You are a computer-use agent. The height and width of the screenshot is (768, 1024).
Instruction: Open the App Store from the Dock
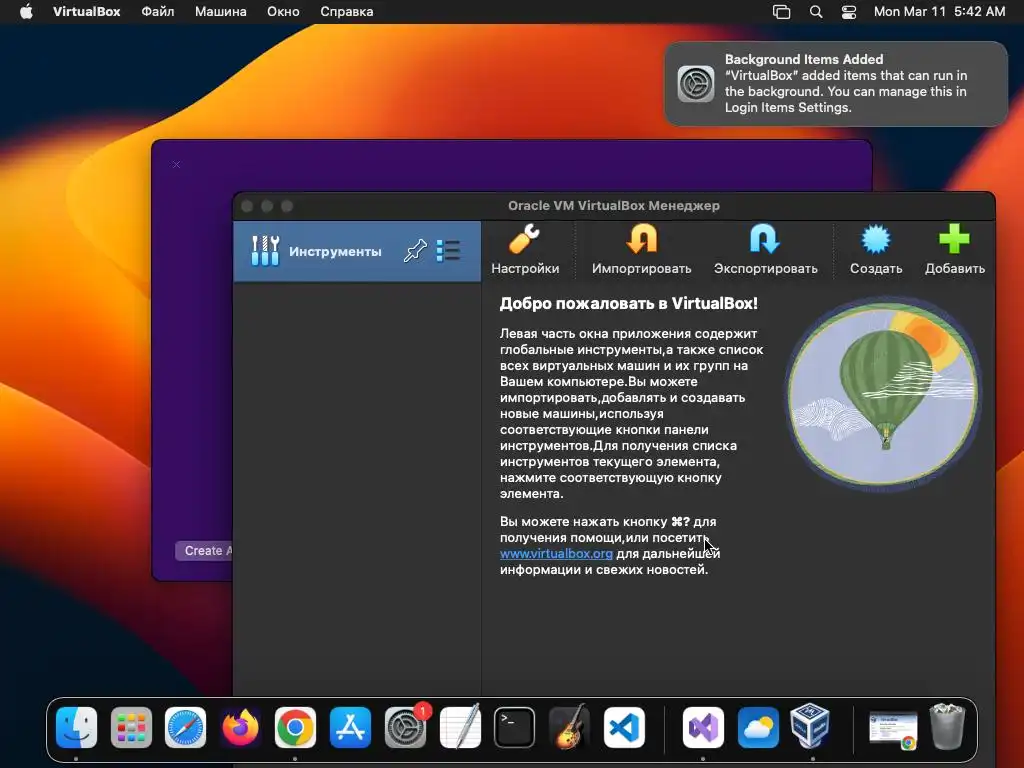coord(350,728)
